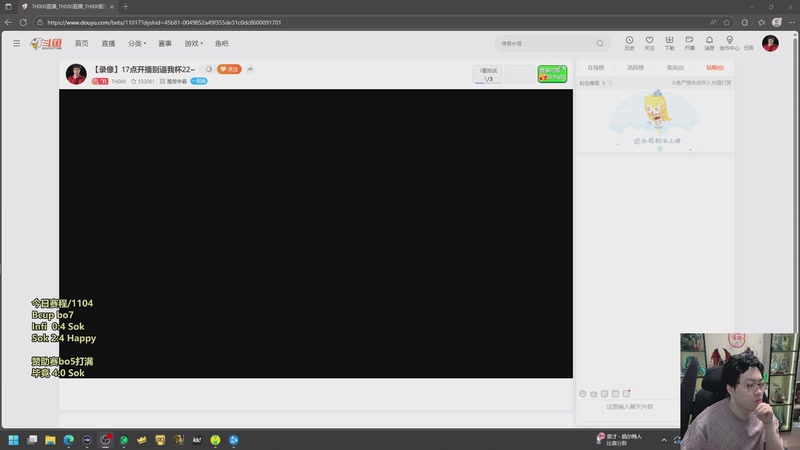Viewport: 800px width, 450px height.
Task: Go back in the browser
Action: tap(8, 22)
